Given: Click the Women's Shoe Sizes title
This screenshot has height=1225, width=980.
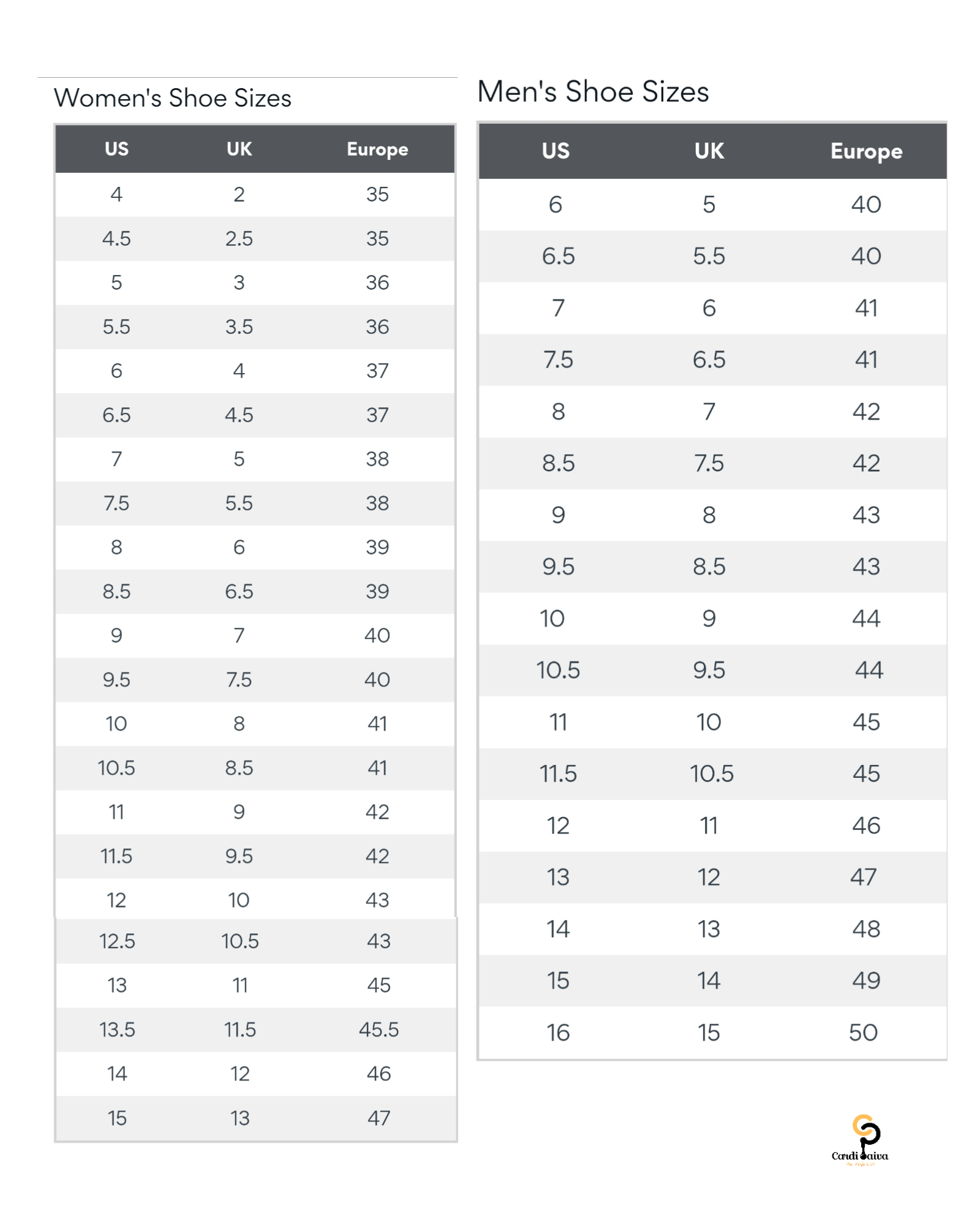Looking at the screenshot, I should pos(173,98).
